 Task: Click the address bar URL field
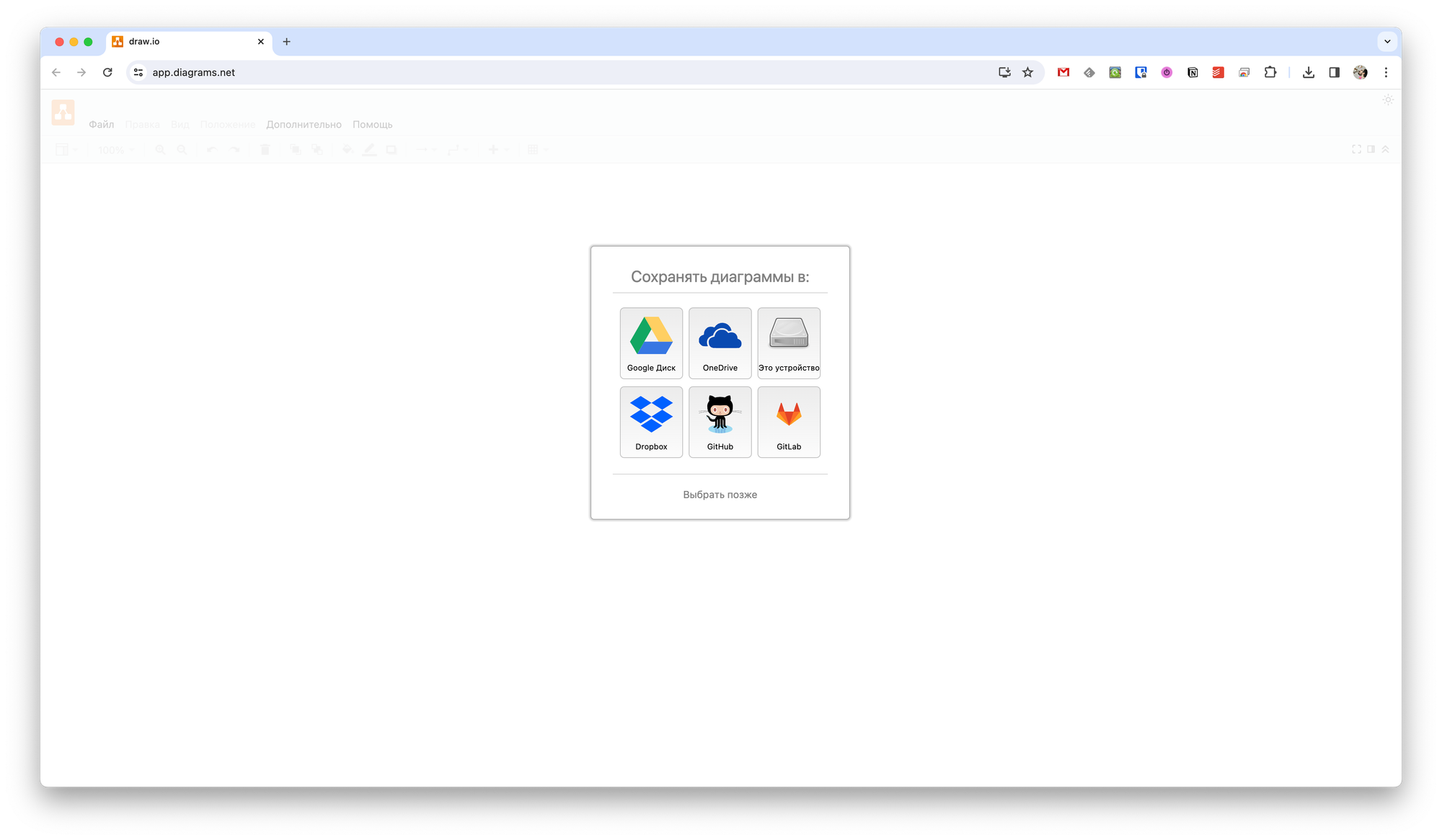[x=505, y=72]
